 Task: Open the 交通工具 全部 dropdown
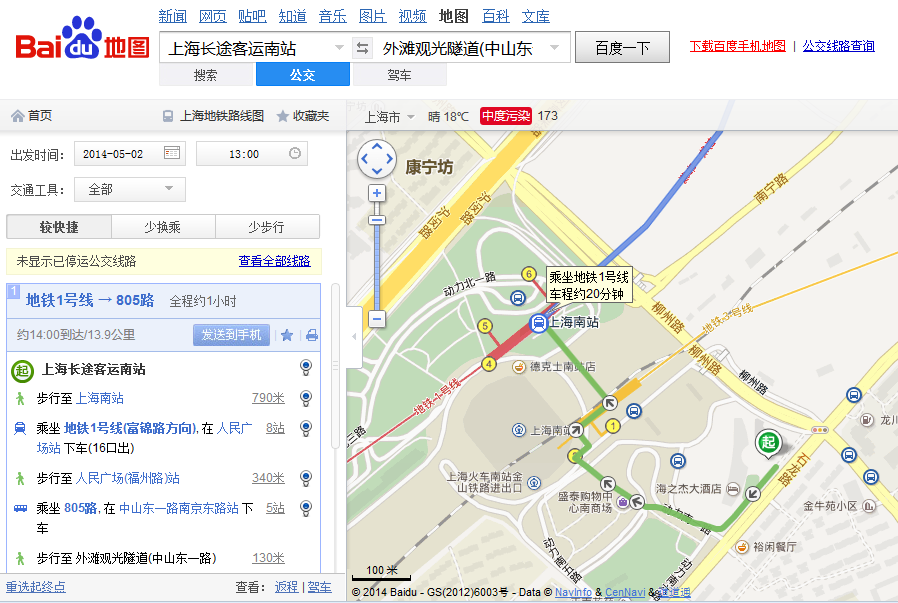(130, 189)
